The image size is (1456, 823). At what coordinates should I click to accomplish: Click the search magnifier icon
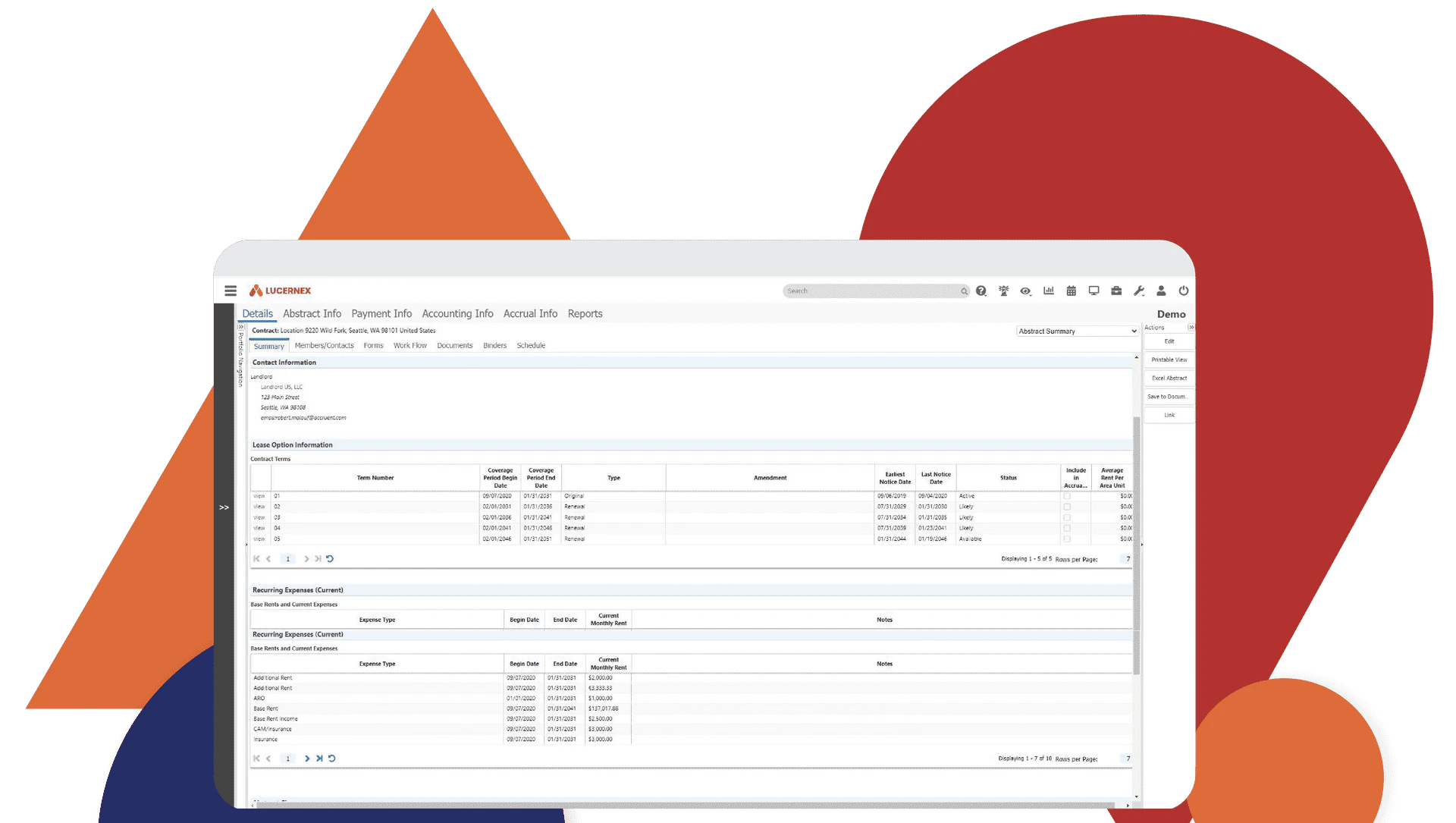pos(964,291)
